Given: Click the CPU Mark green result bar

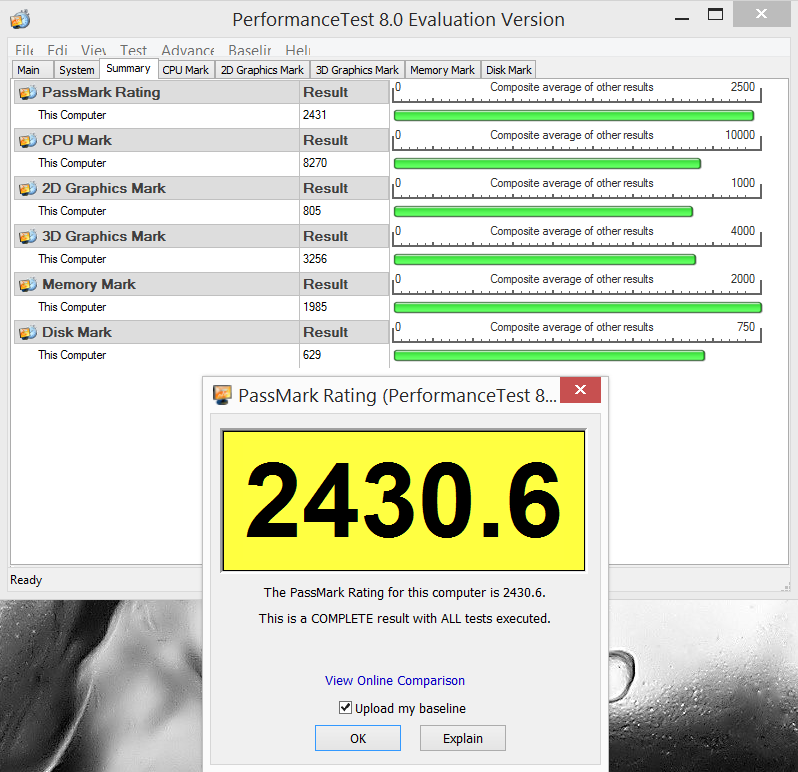Looking at the screenshot, I should [547, 163].
